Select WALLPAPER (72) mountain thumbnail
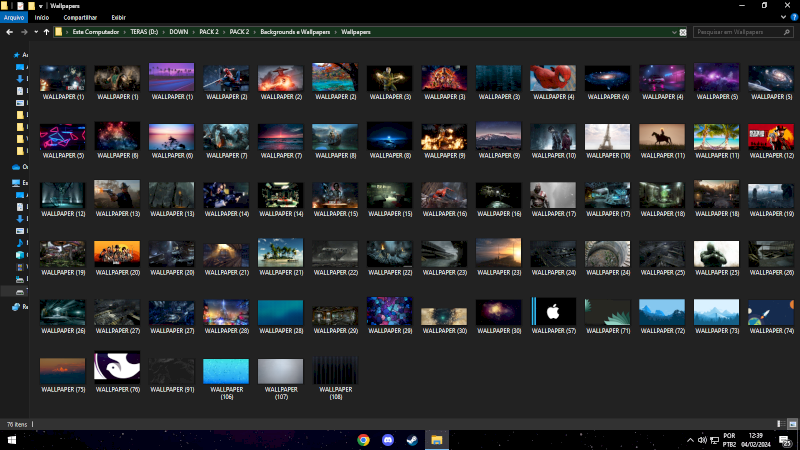The image size is (800, 450). (x=662, y=312)
